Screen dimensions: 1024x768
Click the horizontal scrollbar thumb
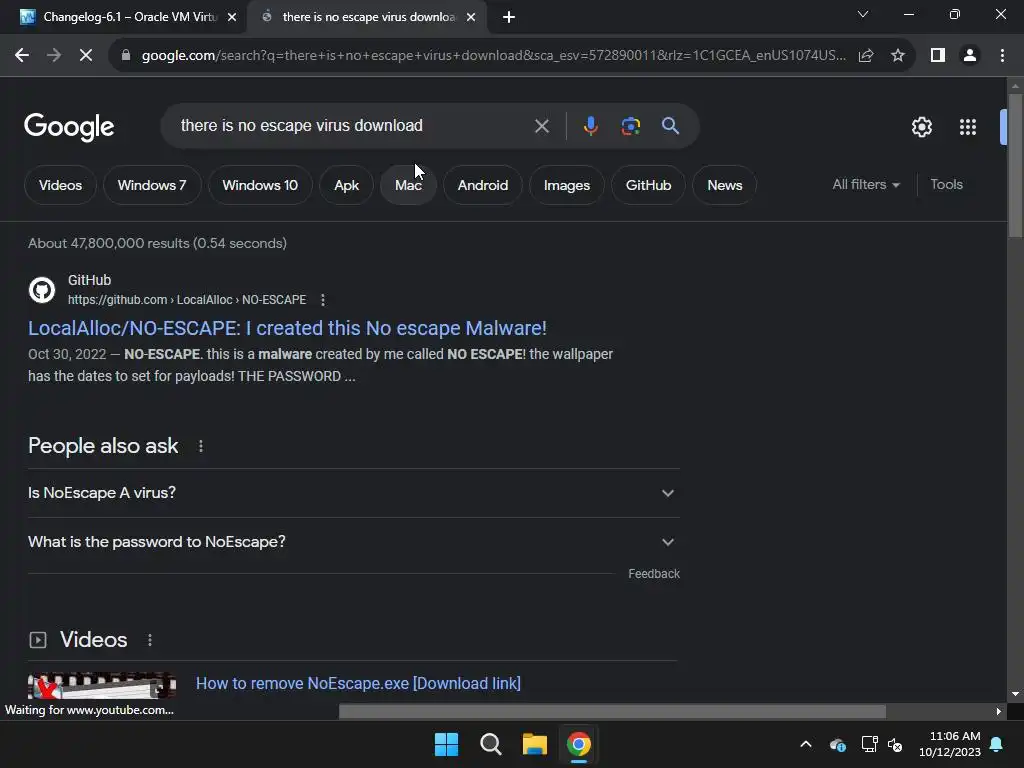(612, 711)
